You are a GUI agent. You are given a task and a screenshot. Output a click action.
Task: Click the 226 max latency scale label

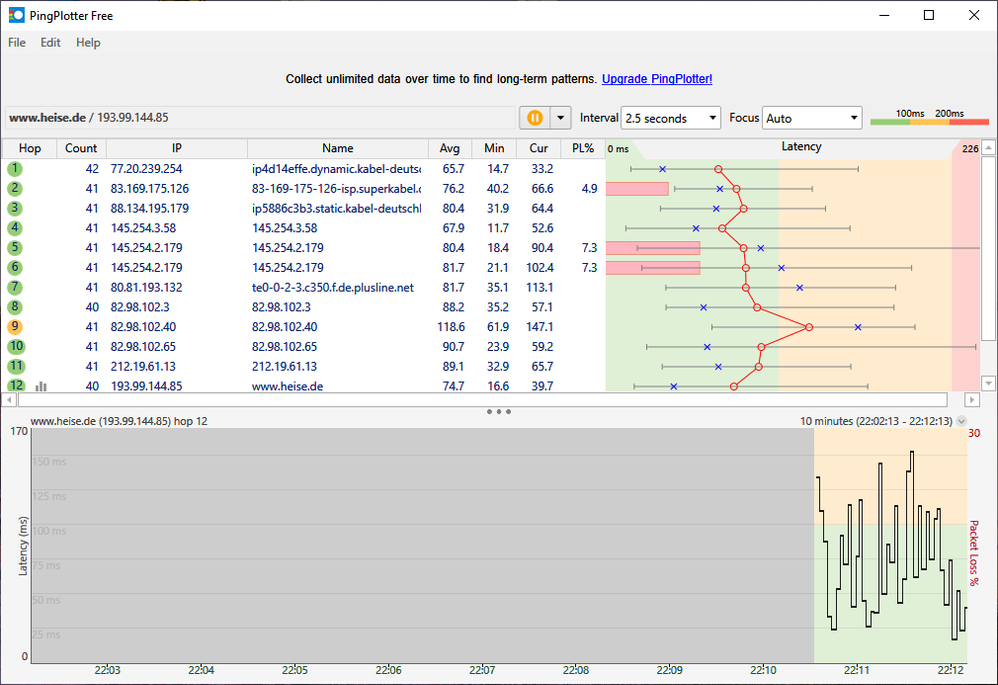tap(970, 148)
